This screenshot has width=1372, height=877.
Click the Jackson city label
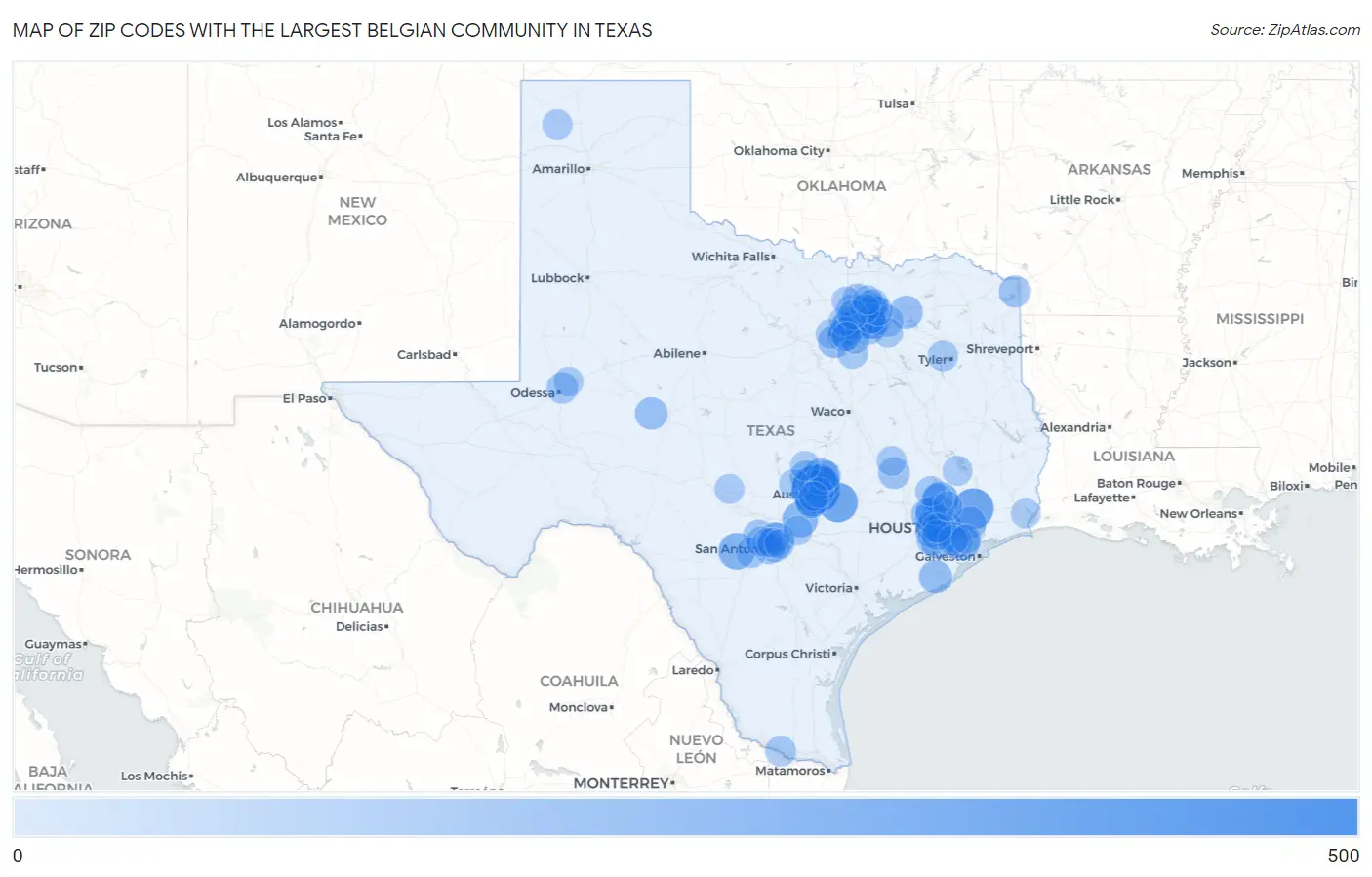pyautogui.click(x=1207, y=363)
